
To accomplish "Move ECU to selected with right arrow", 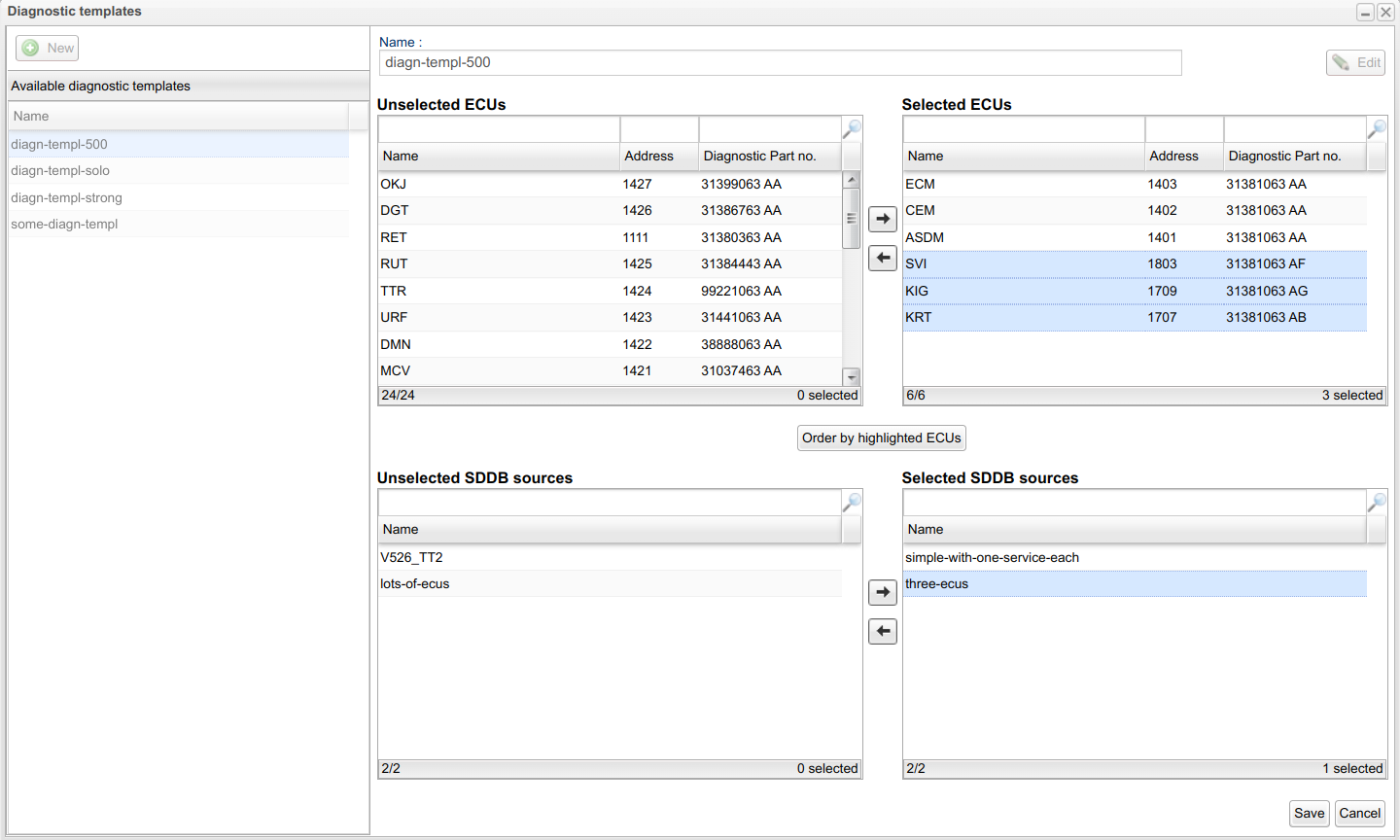I will pos(882,219).
